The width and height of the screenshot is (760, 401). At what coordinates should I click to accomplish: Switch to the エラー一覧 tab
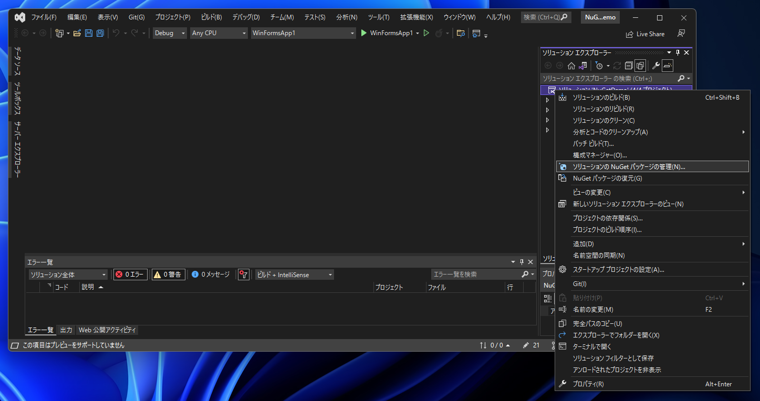click(40, 330)
